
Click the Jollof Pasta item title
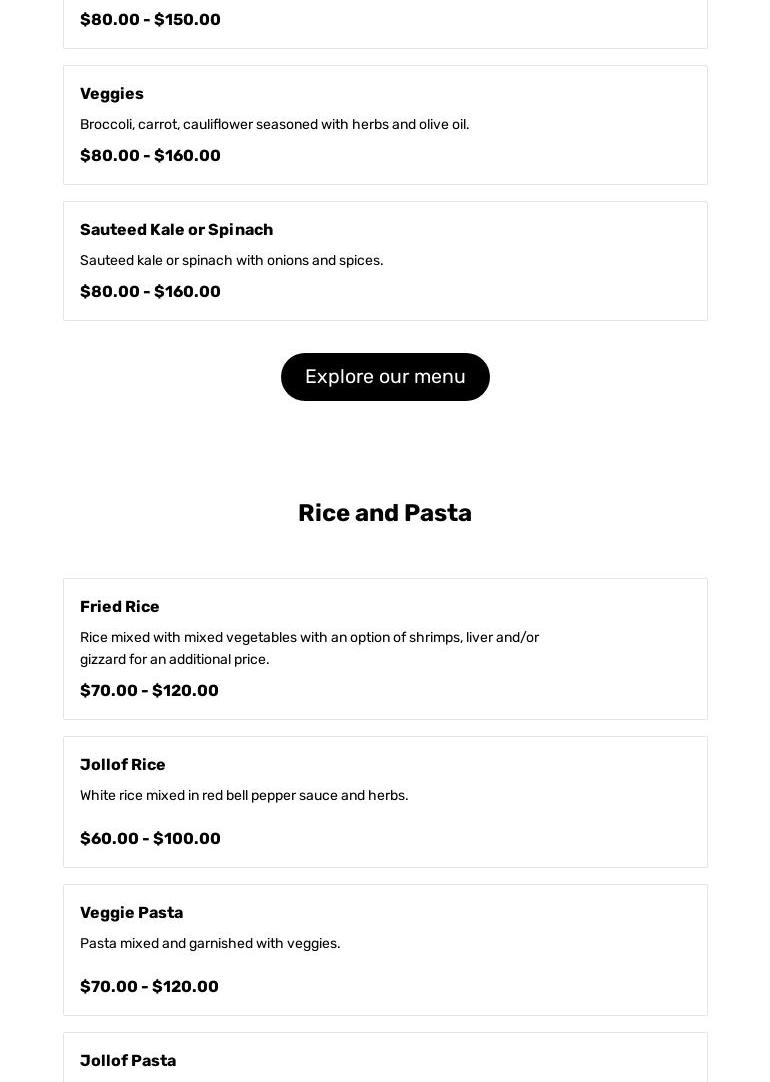pos(128,1061)
